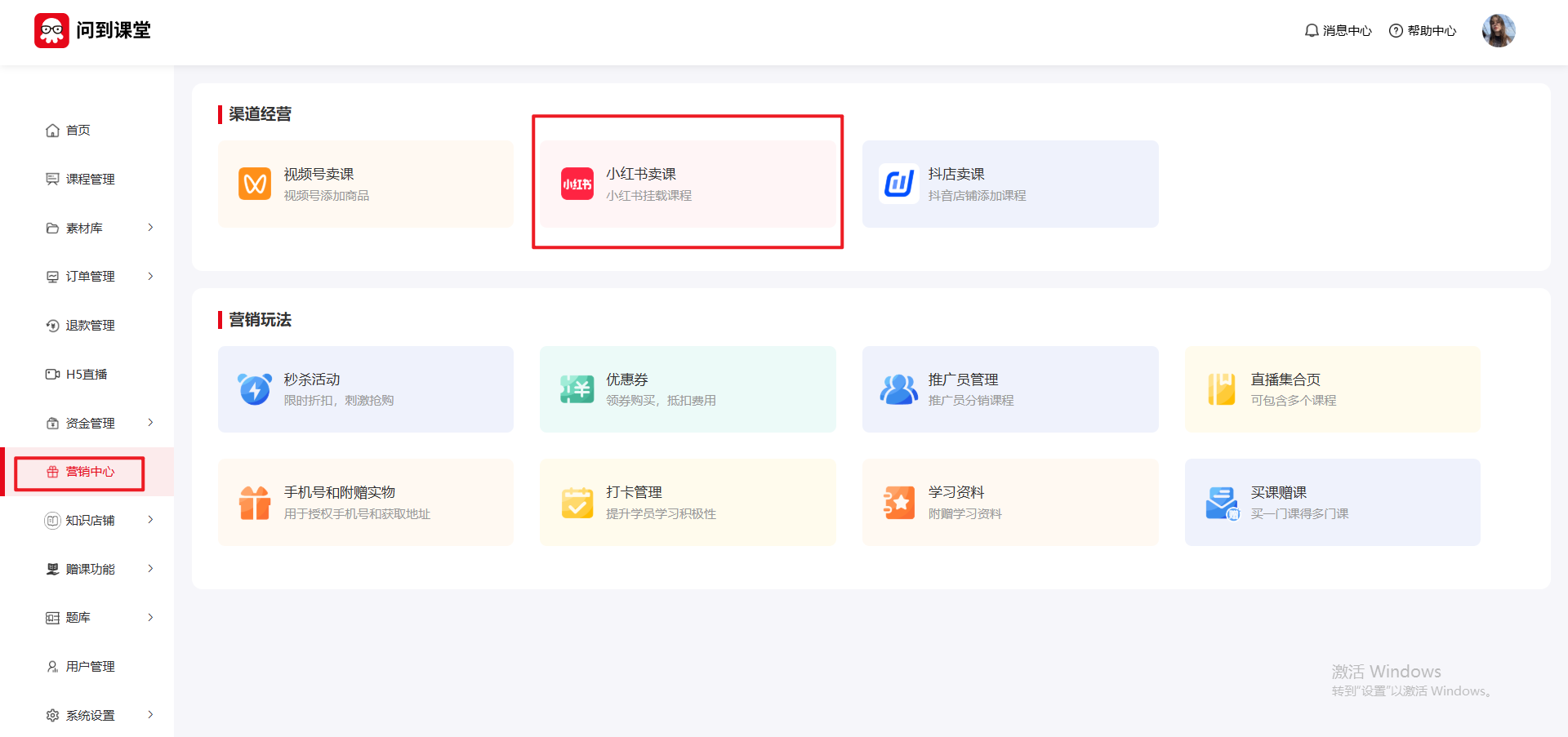
Task: Click the 可包含多个课程 description
Action: click(x=1294, y=401)
